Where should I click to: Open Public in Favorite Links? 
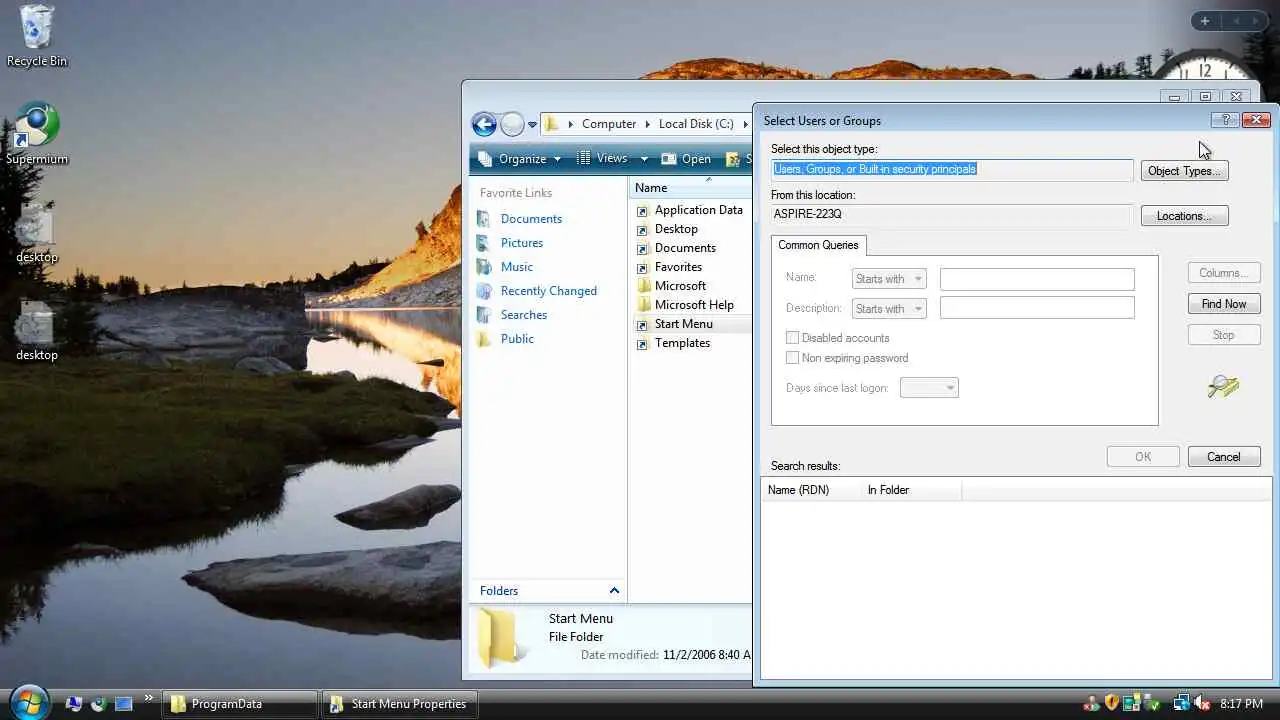pos(517,339)
